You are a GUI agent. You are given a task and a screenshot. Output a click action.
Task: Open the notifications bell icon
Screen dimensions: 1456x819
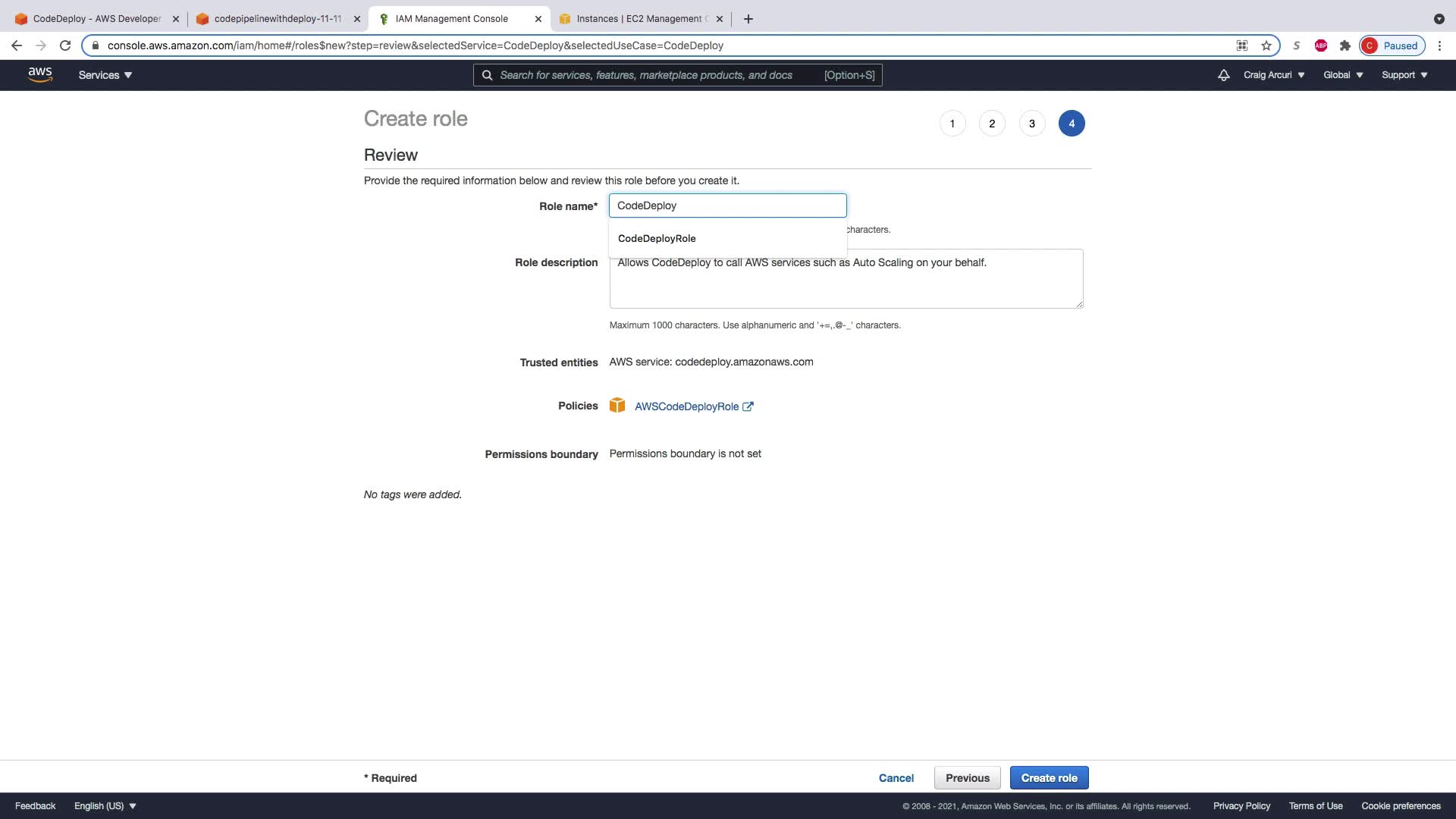pos(1223,75)
